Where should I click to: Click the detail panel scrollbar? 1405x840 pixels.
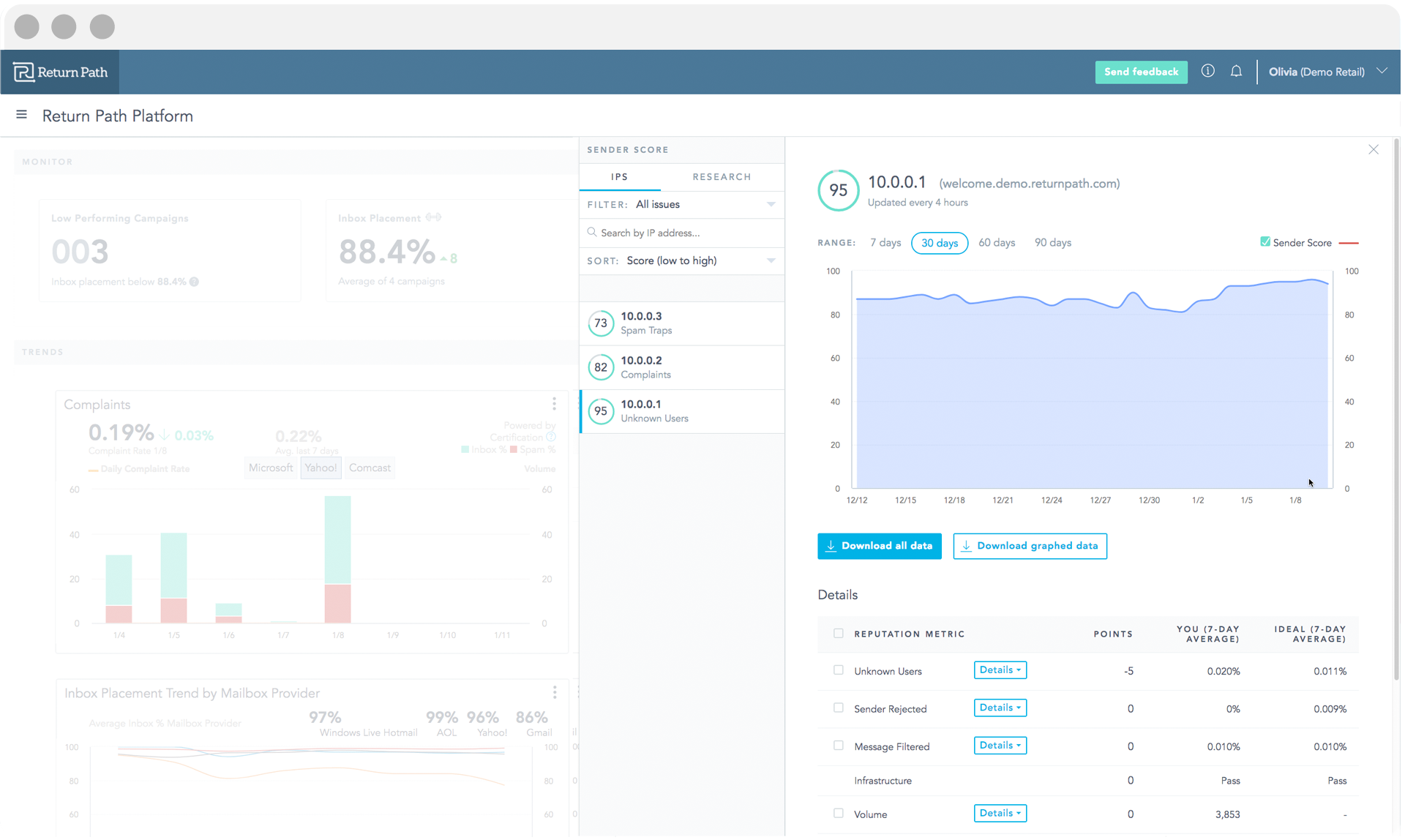click(1396, 410)
